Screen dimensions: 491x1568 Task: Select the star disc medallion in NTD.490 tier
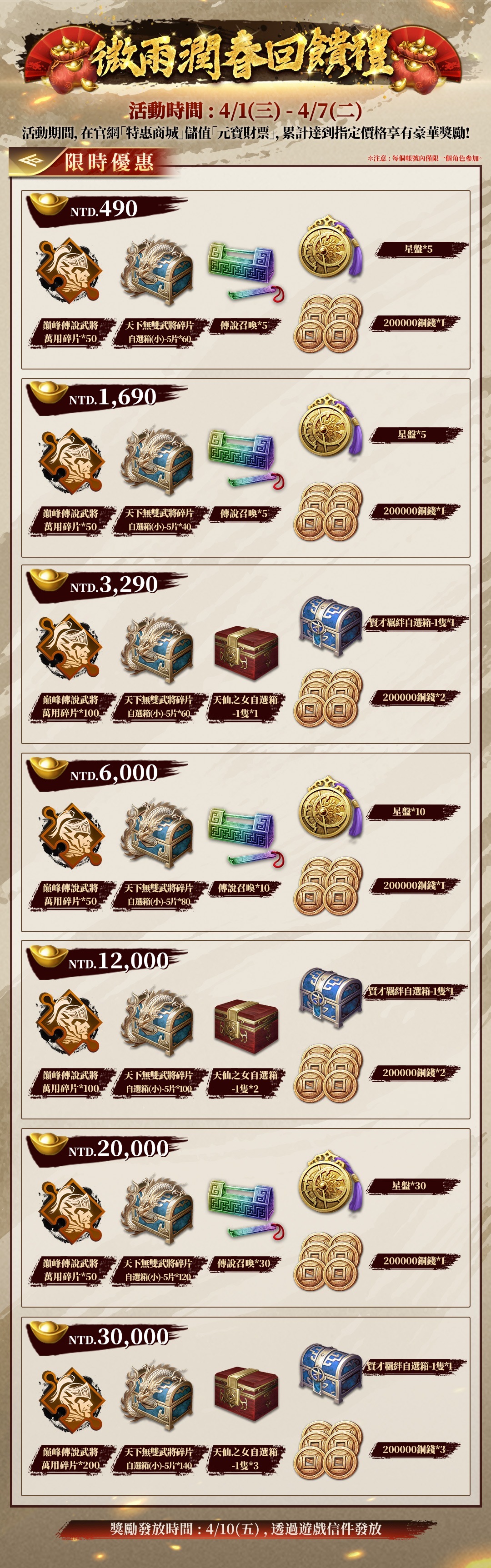point(331,246)
